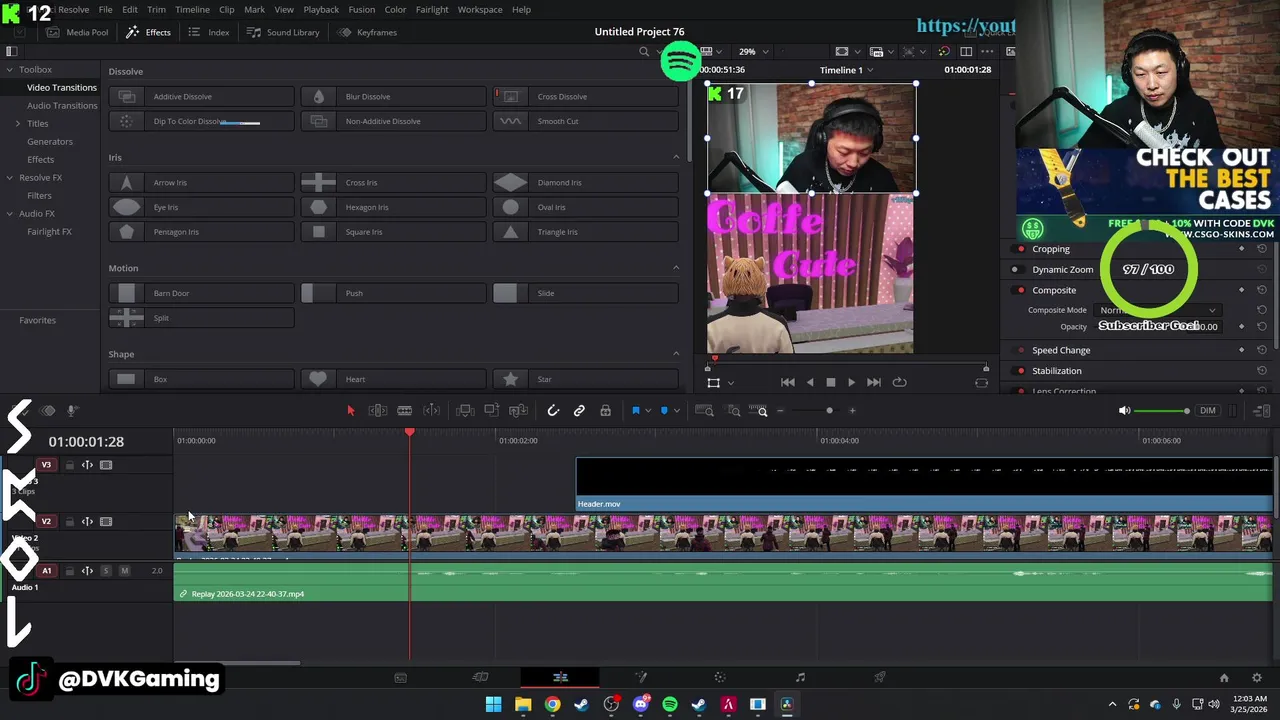Toggle Linked Selection chain

(579, 411)
